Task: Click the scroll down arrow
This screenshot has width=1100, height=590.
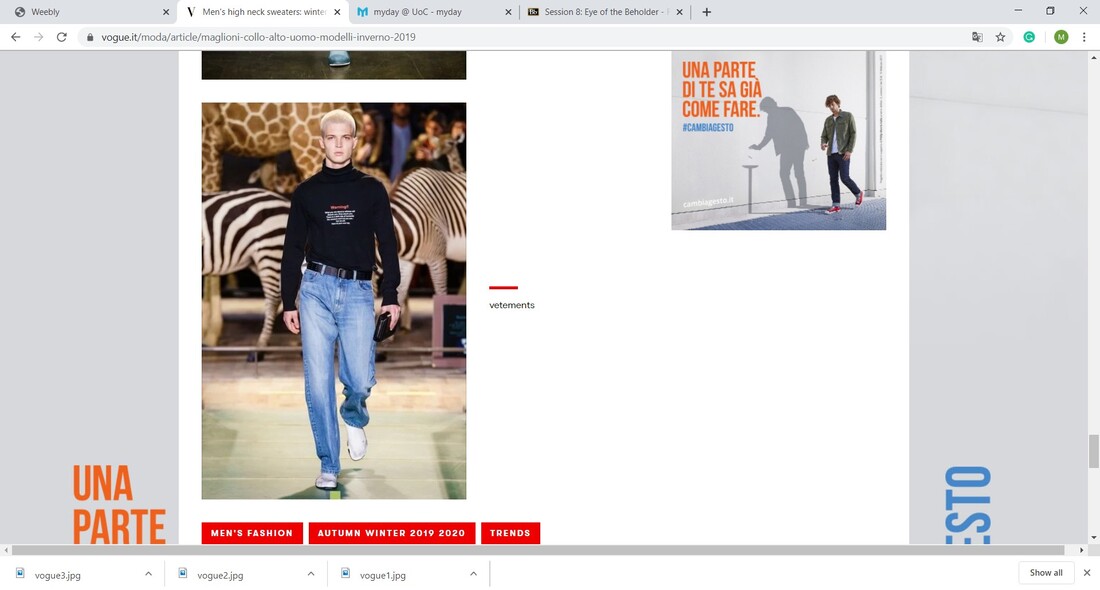Action: [x=1093, y=538]
